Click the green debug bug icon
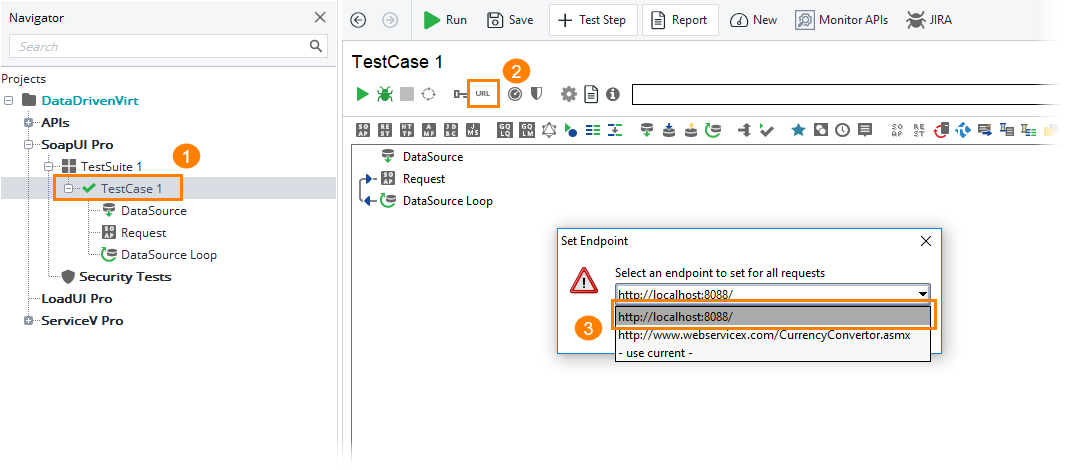Image resolution: width=1065 pixels, height=470 pixels. (x=385, y=94)
